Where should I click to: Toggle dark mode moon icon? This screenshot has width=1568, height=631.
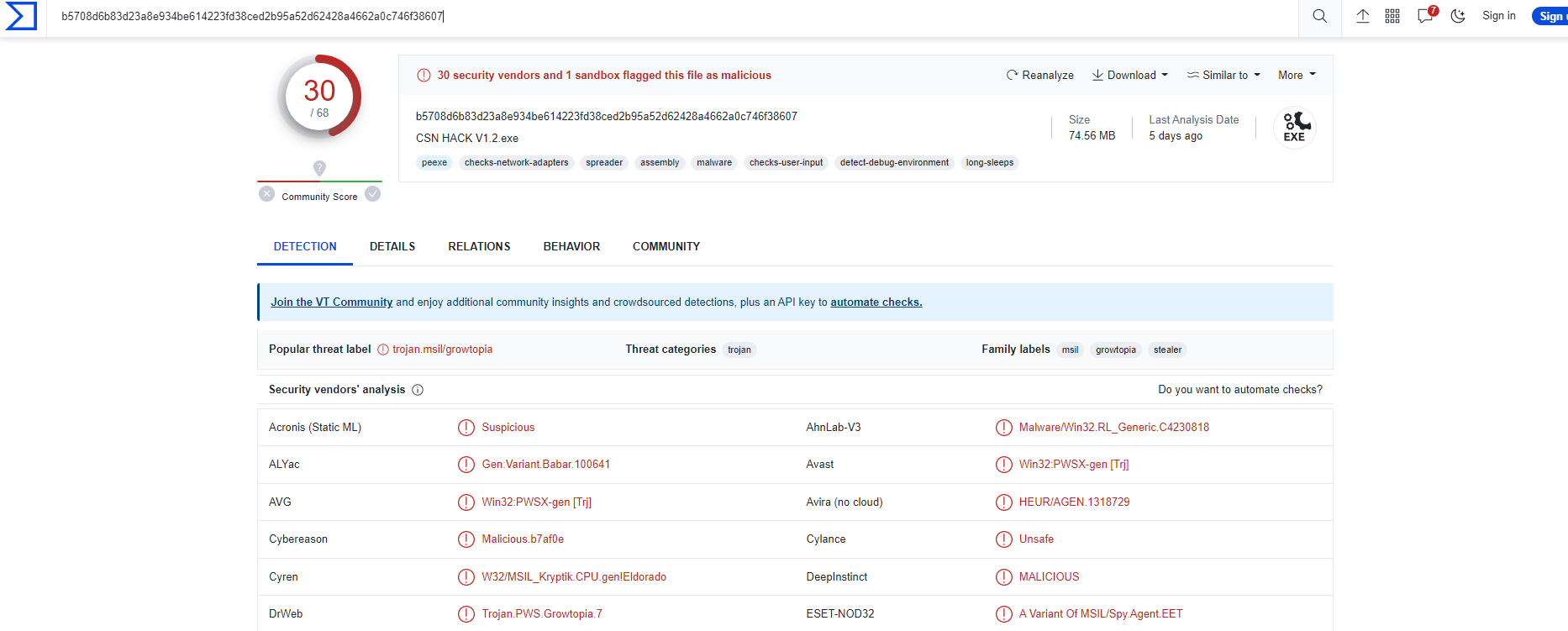pyautogui.click(x=1458, y=16)
